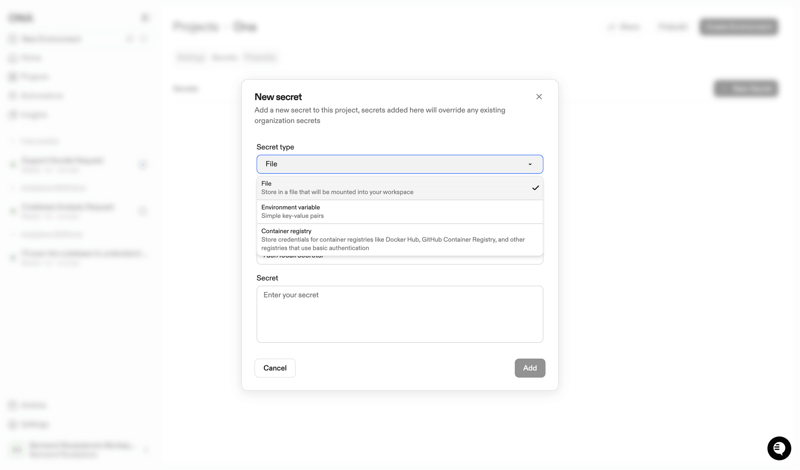Image resolution: width=800 pixels, height=470 pixels.
Task: Open the chat support bubble
Action: [x=779, y=448]
